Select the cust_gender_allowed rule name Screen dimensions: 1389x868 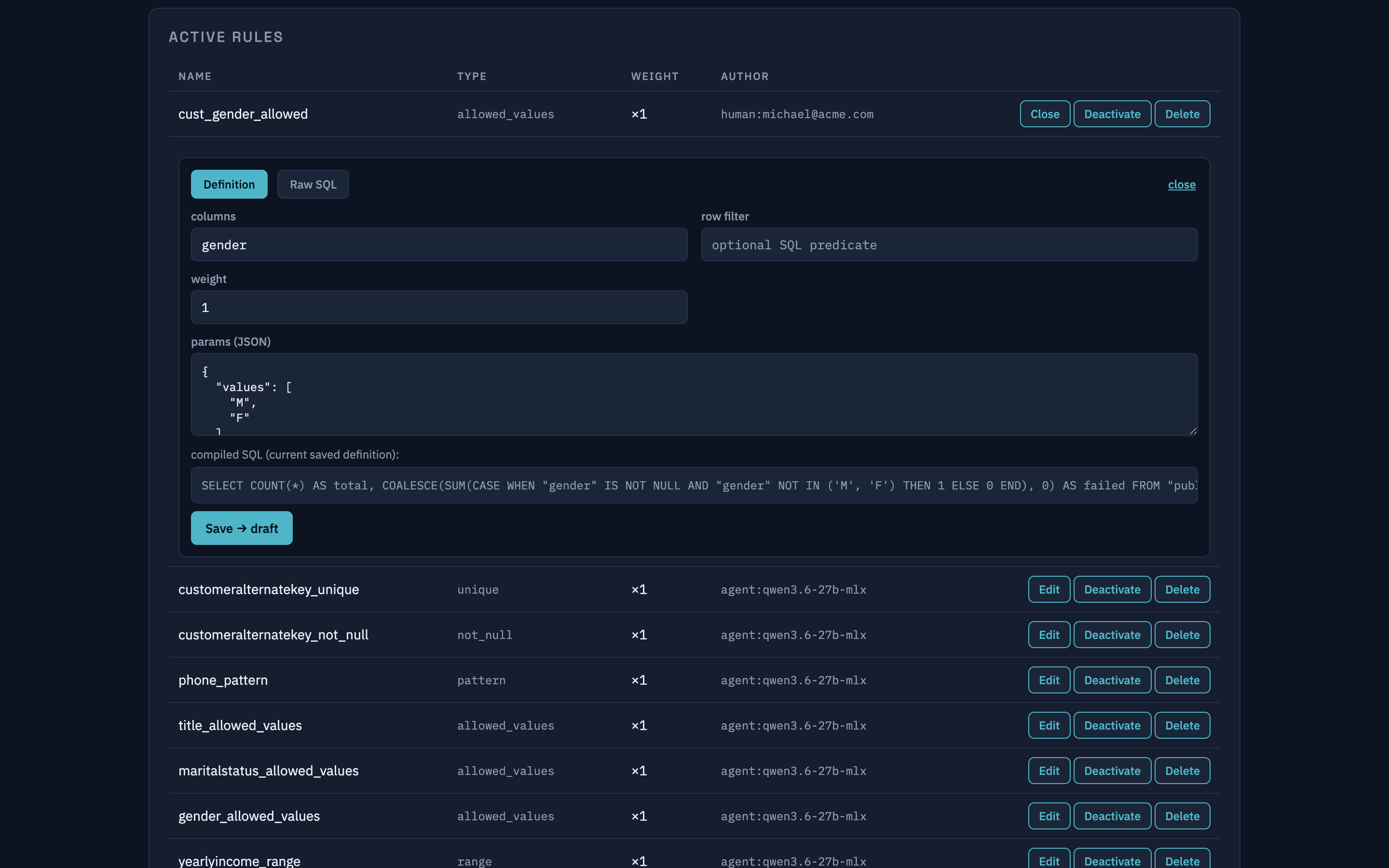[243, 114]
